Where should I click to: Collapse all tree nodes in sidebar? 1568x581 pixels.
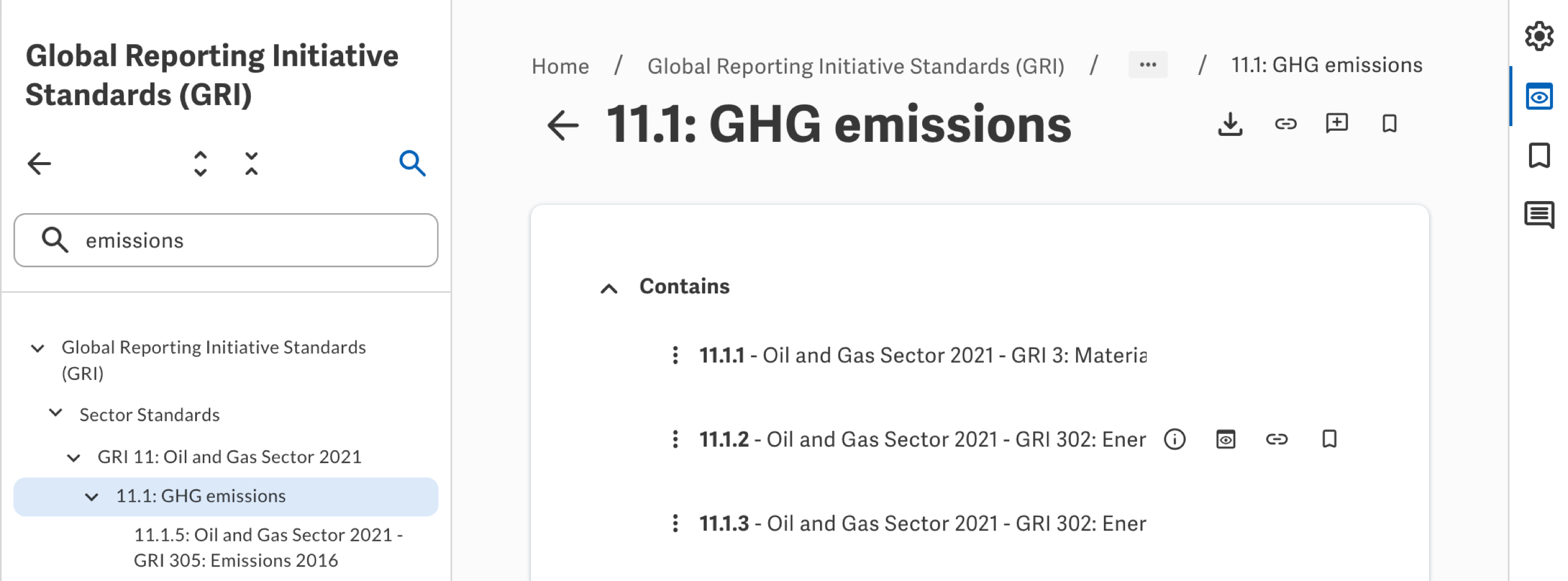tap(251, 163)
